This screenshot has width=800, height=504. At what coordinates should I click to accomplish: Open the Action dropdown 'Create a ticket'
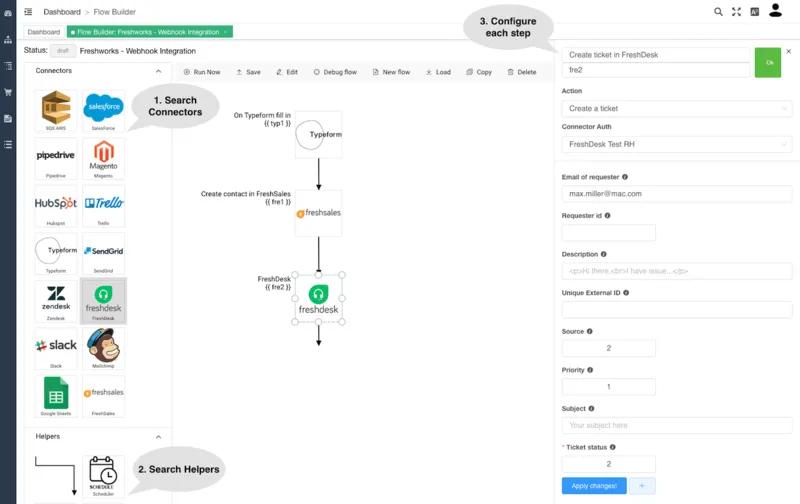coord(677,109)
